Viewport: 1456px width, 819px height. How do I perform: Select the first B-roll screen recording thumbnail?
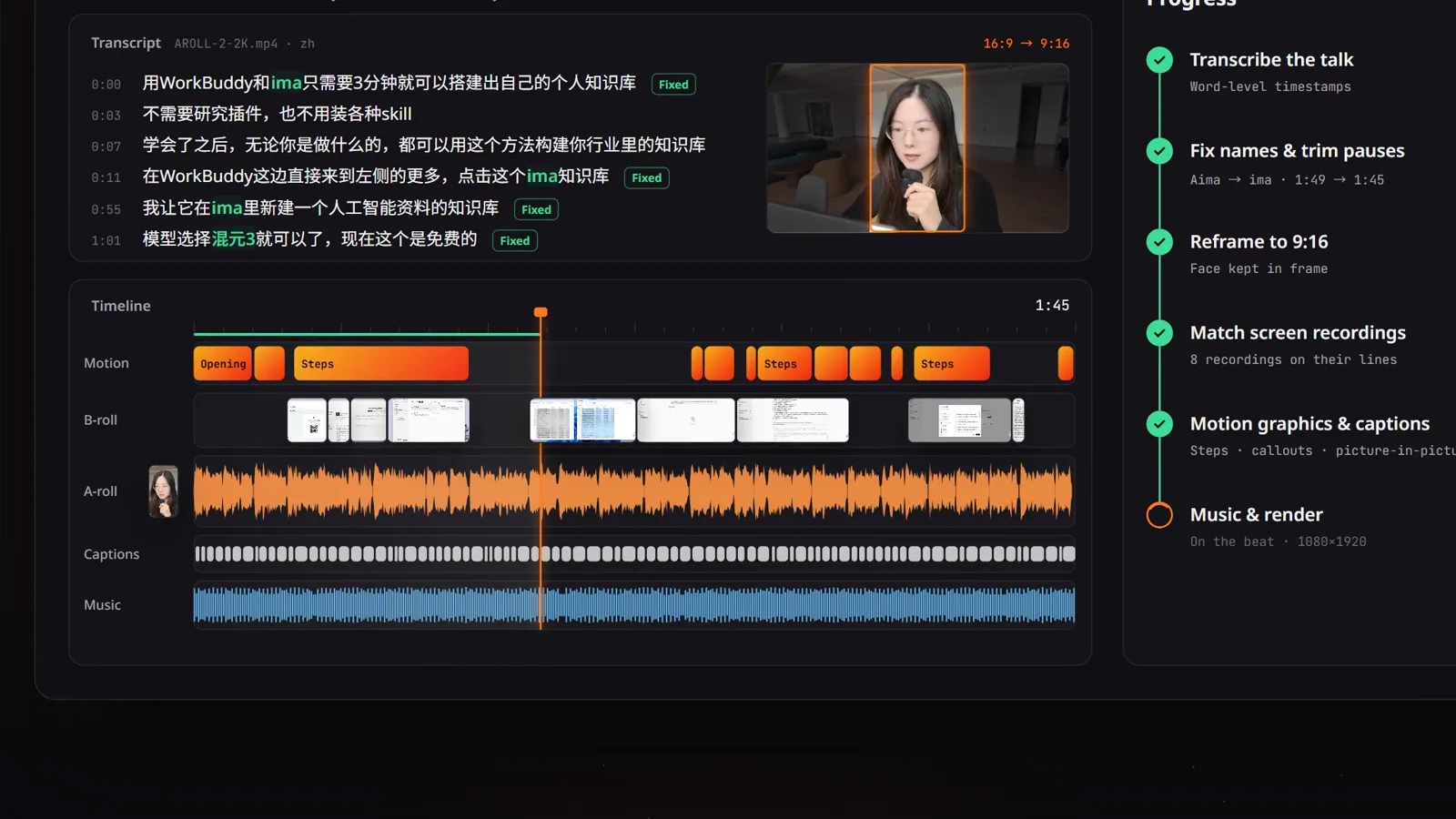pyautogui.click(x=307, y=420)
